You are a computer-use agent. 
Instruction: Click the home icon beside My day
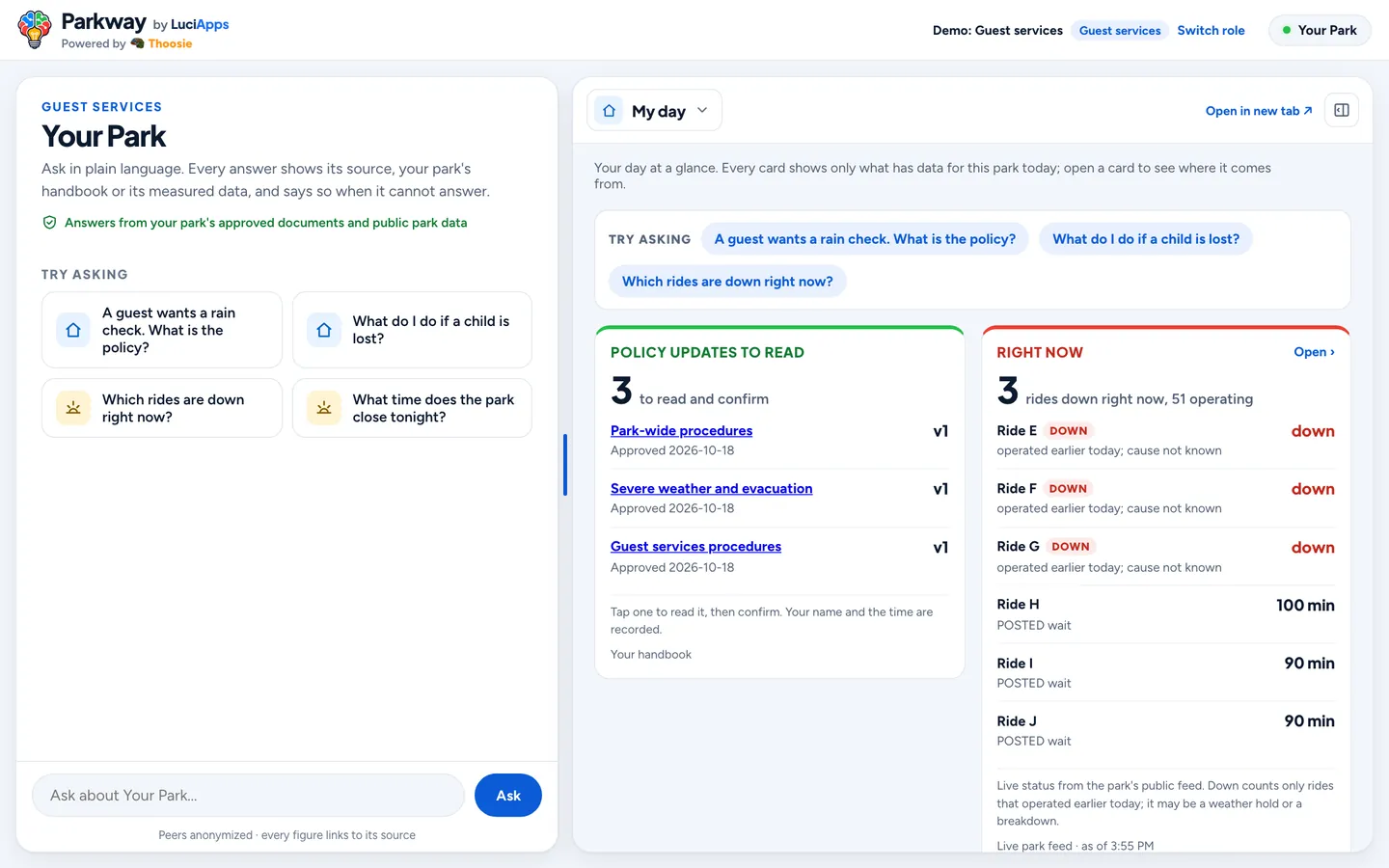(x=609, y=111)
